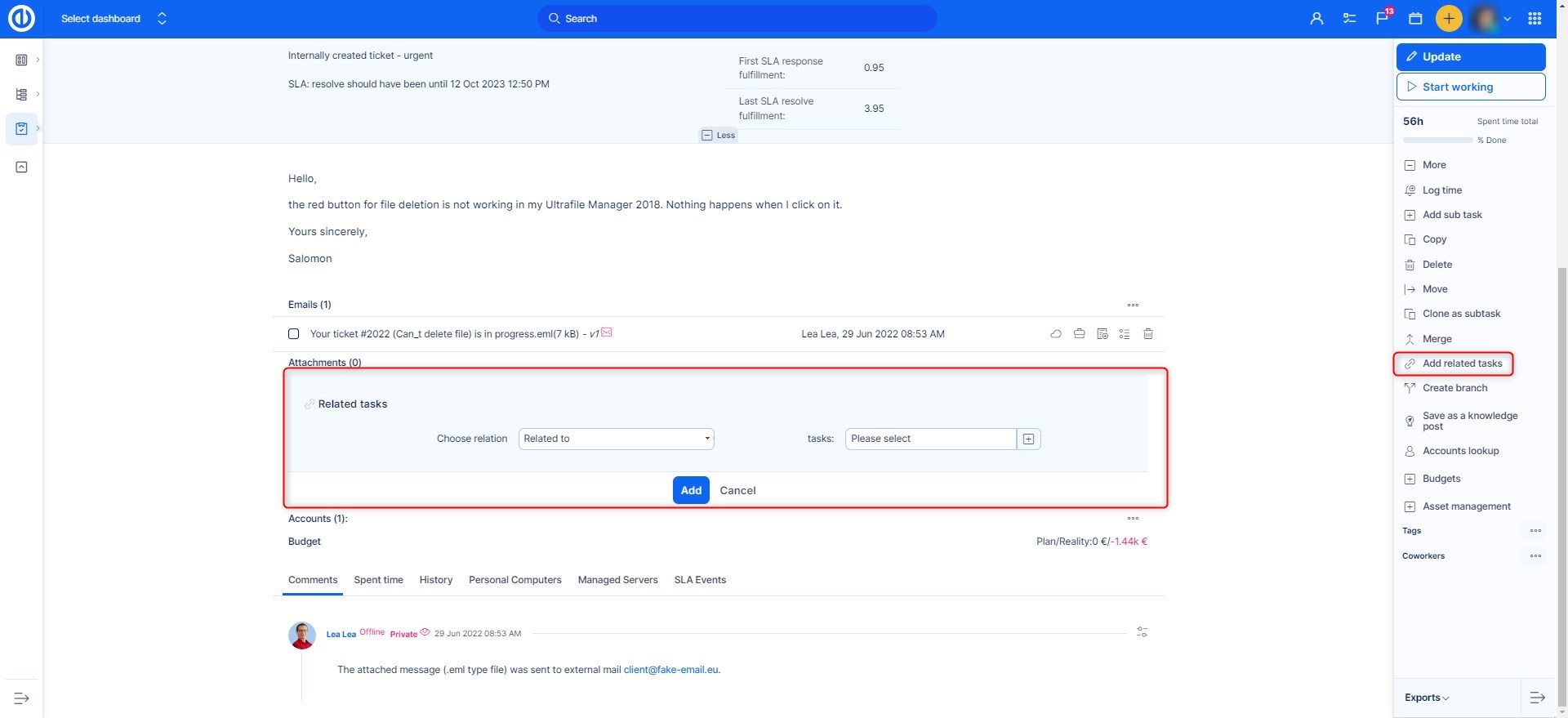
Task: Switch to the SLA Events tab
Action: tap(700, 580)
